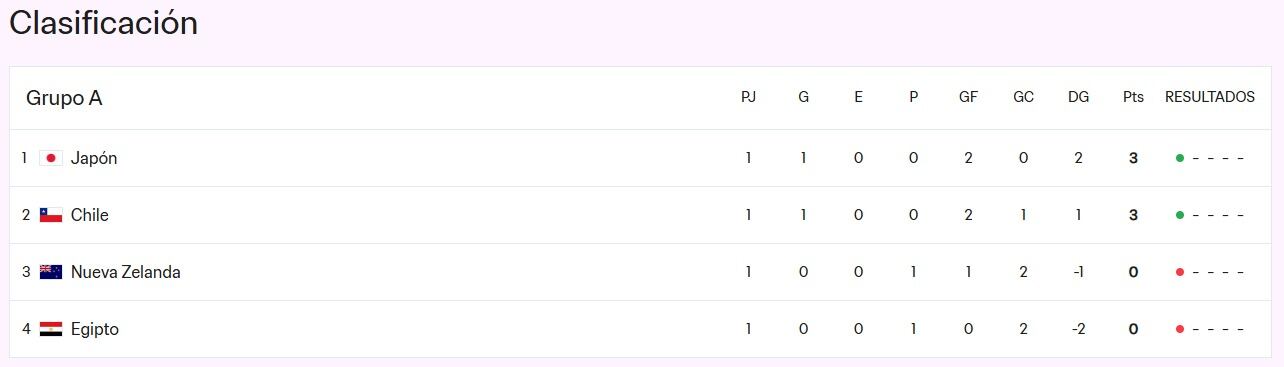This screenshot has height=367, width=1284.
Task: Click Japón's green win result dot
Action: pyautogui.click(x=1180, y=158)
